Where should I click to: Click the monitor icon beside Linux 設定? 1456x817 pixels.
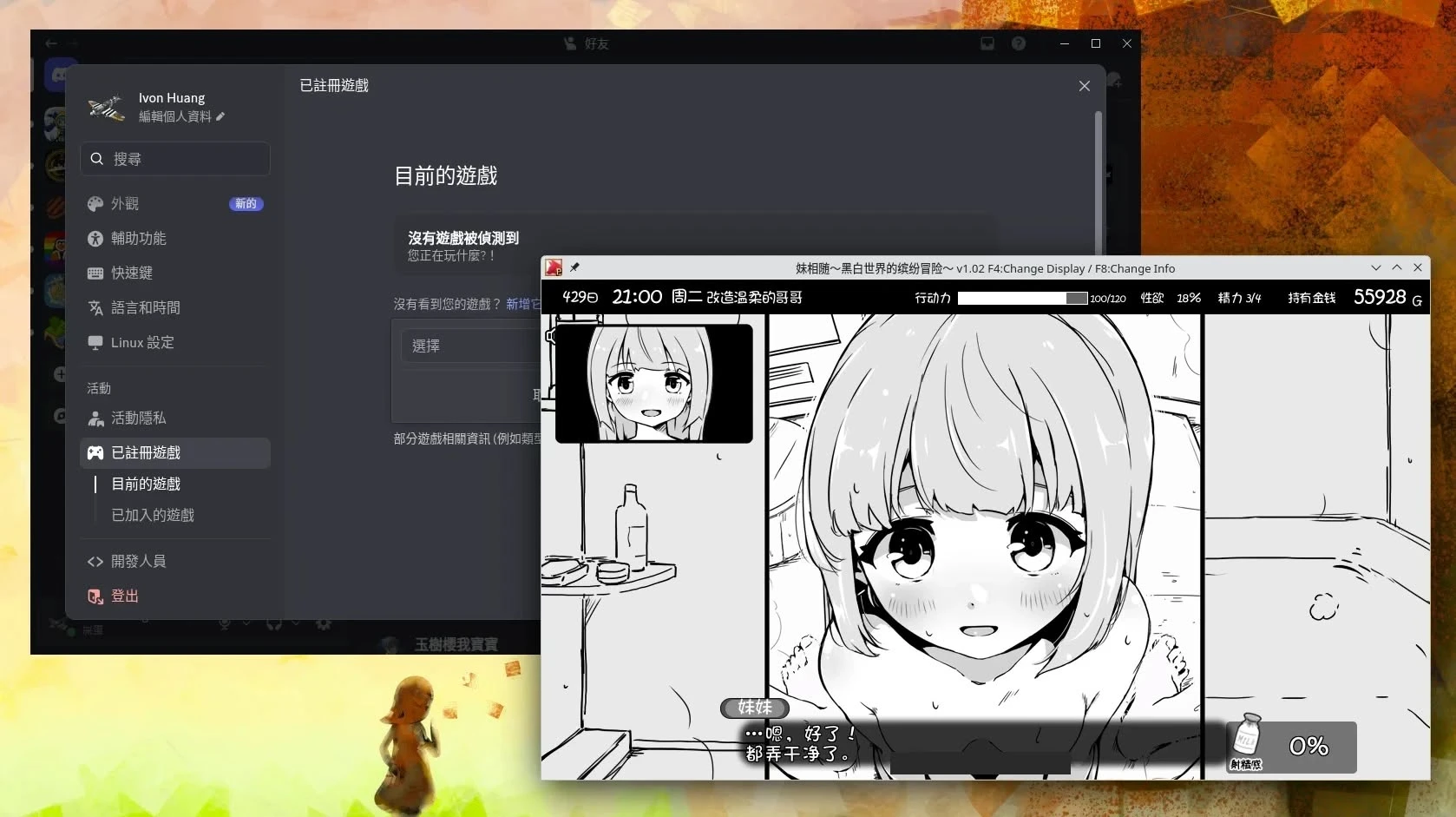click(95, 342)
